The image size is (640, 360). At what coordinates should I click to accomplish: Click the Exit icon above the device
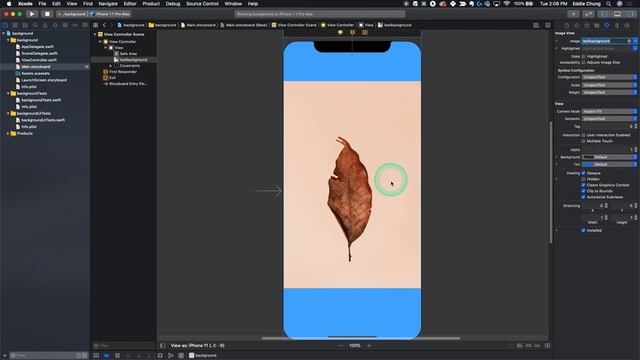365,32
